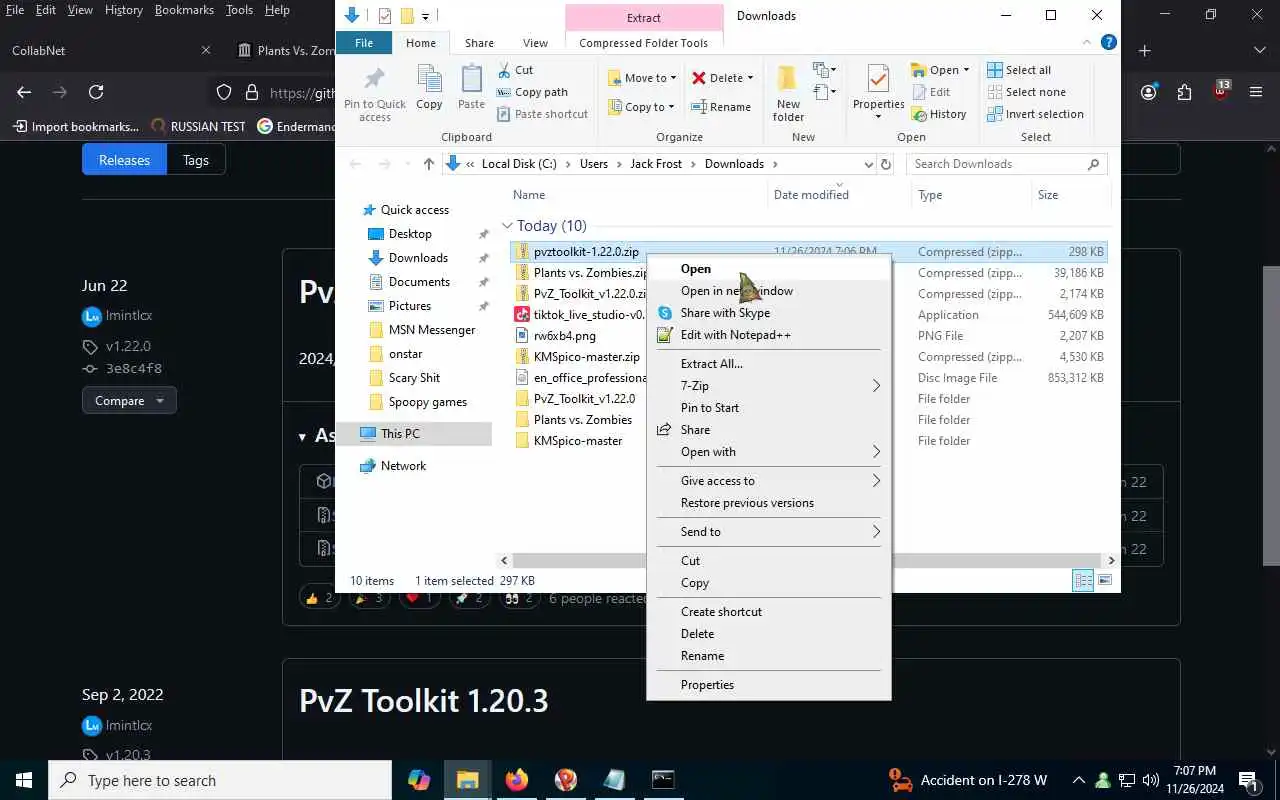Open Explorer Help question mark icon
Image resolution: width=1280 pixels, height=800 pixels.
pyautogui.click(x=1108, y=42)
